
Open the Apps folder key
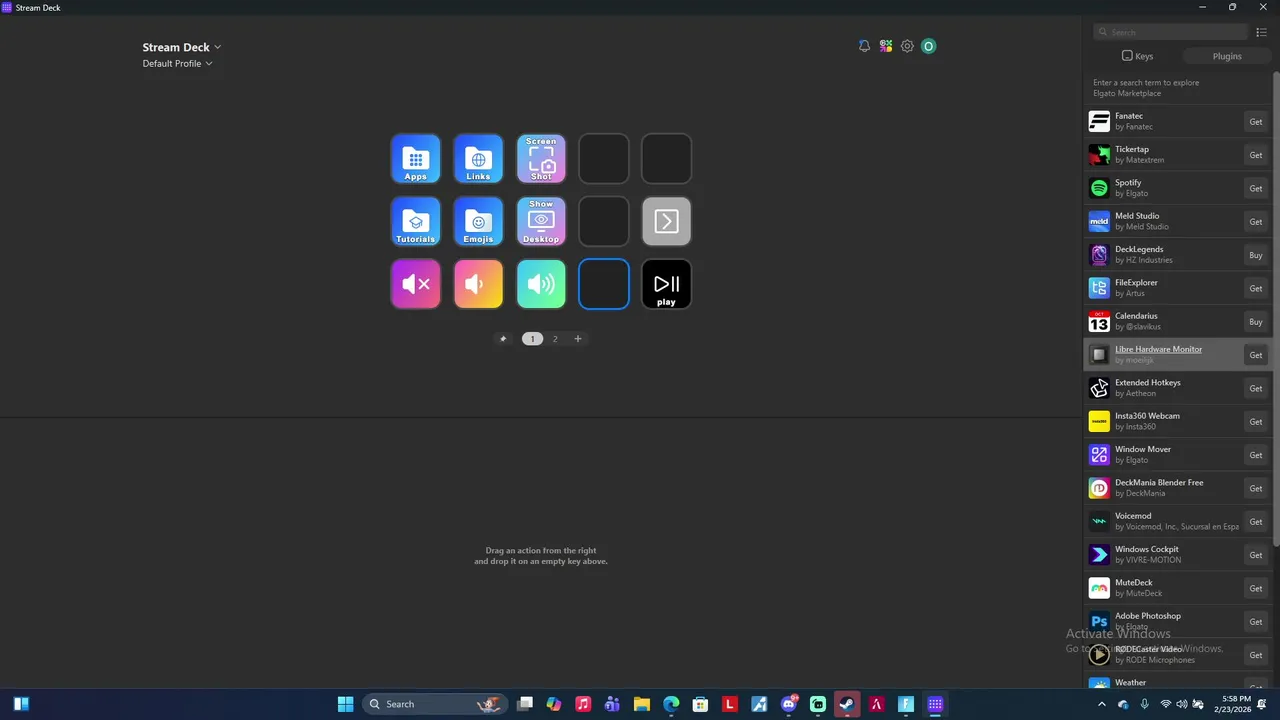415,159
